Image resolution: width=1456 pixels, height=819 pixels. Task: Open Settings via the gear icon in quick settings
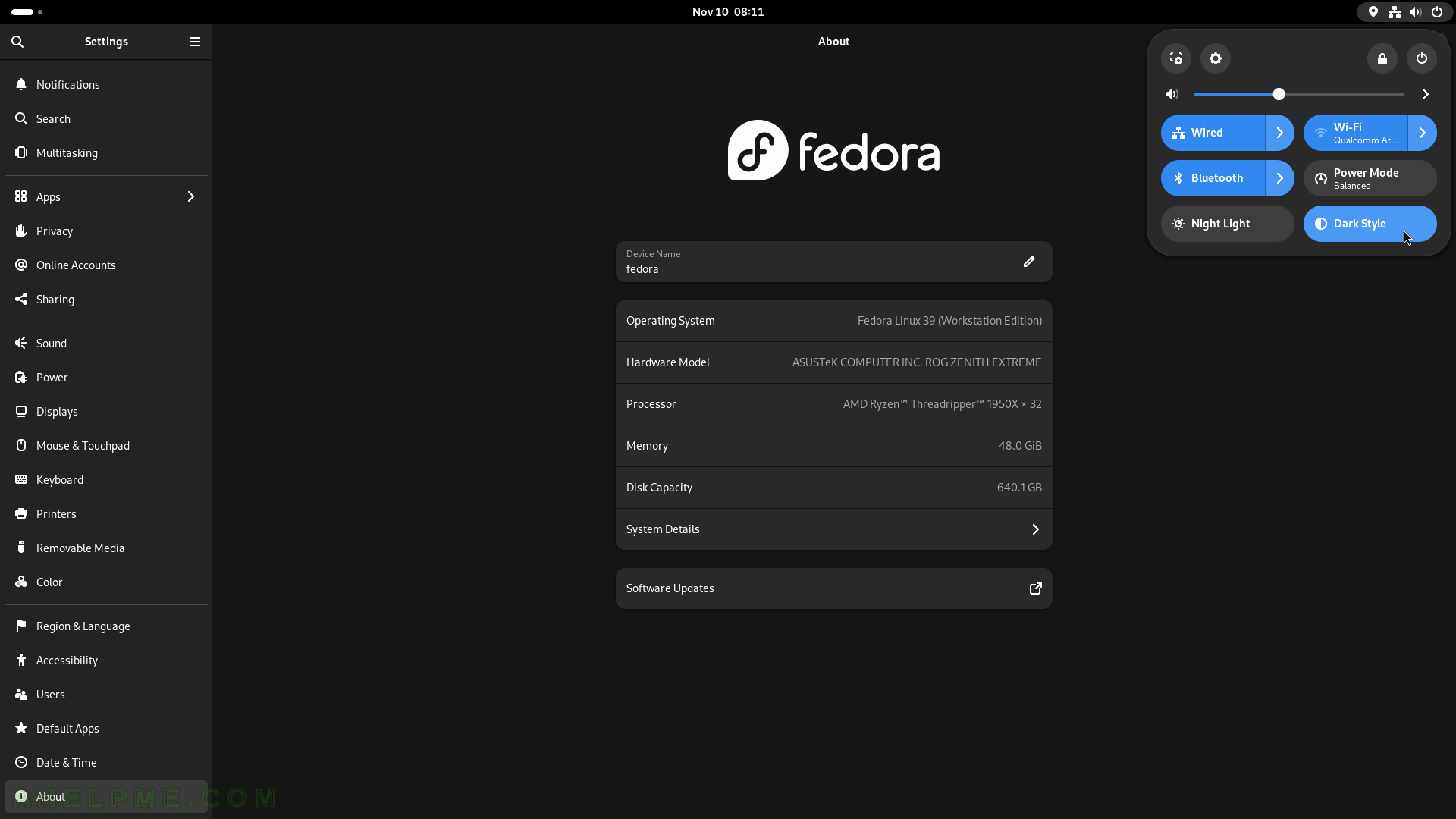[x=1216, y=58]
